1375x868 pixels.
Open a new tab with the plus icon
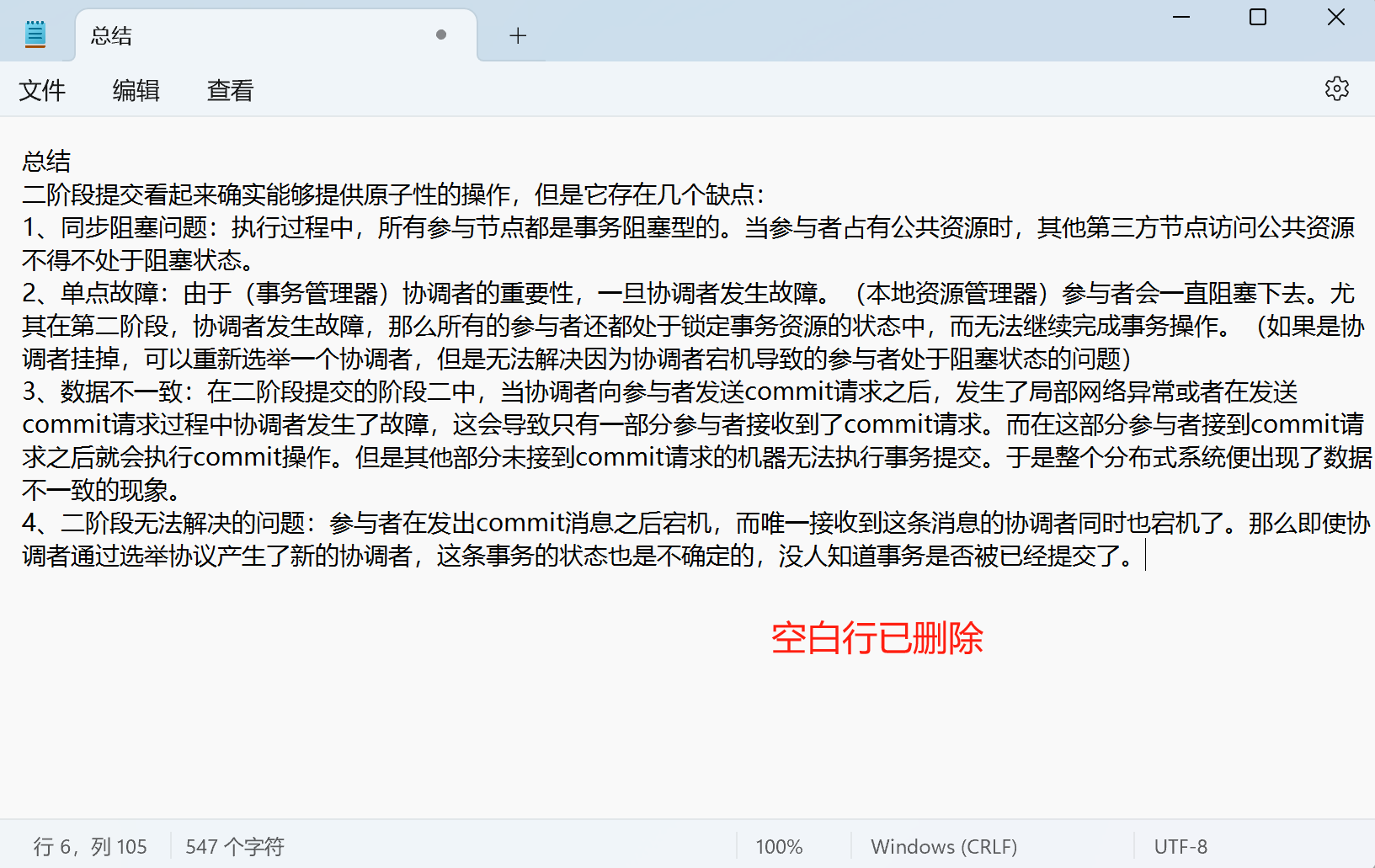pos(517,35)
